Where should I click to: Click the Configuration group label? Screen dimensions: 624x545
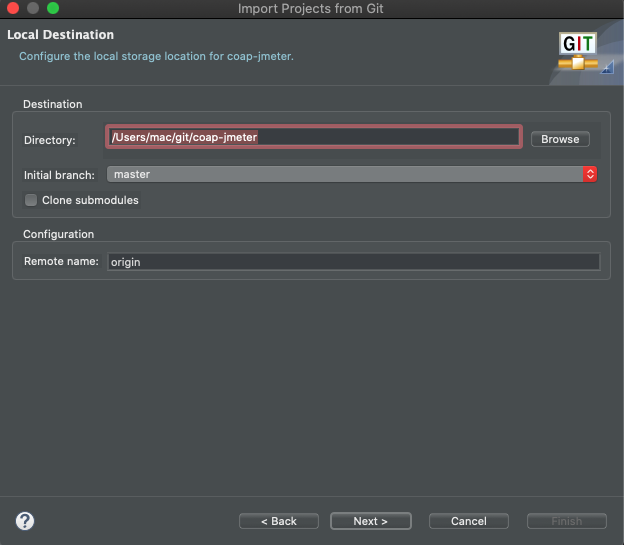(58, 234)
